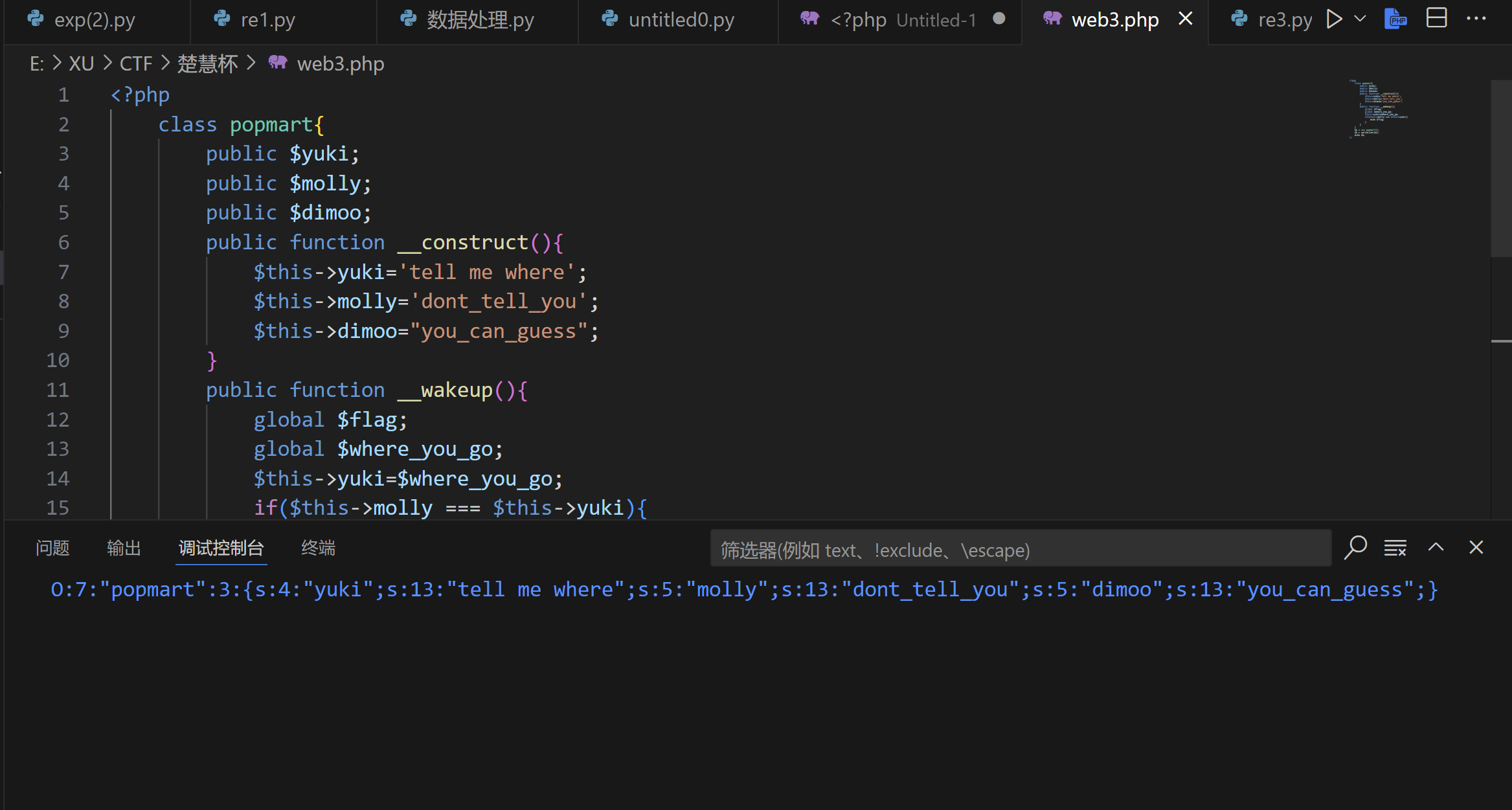Screen dimensions: 1512x810
Task: Click the E: breadcrumb segment
Action: [37, 63]
